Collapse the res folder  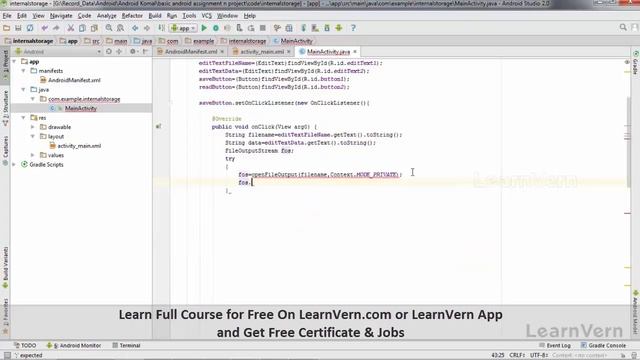coord(24,118)
